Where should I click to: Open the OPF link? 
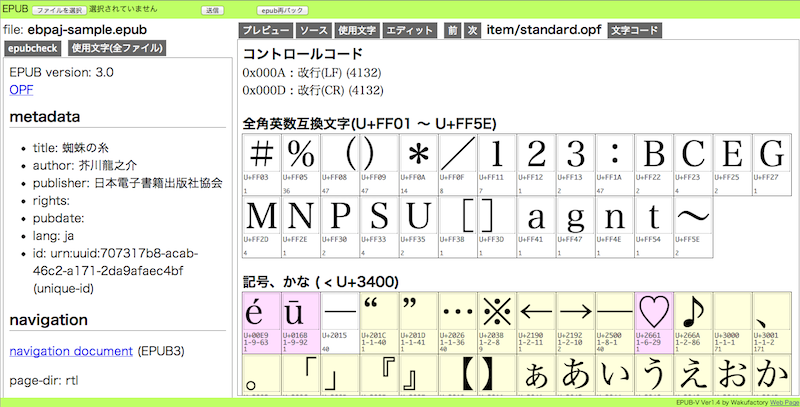point(21,90)
